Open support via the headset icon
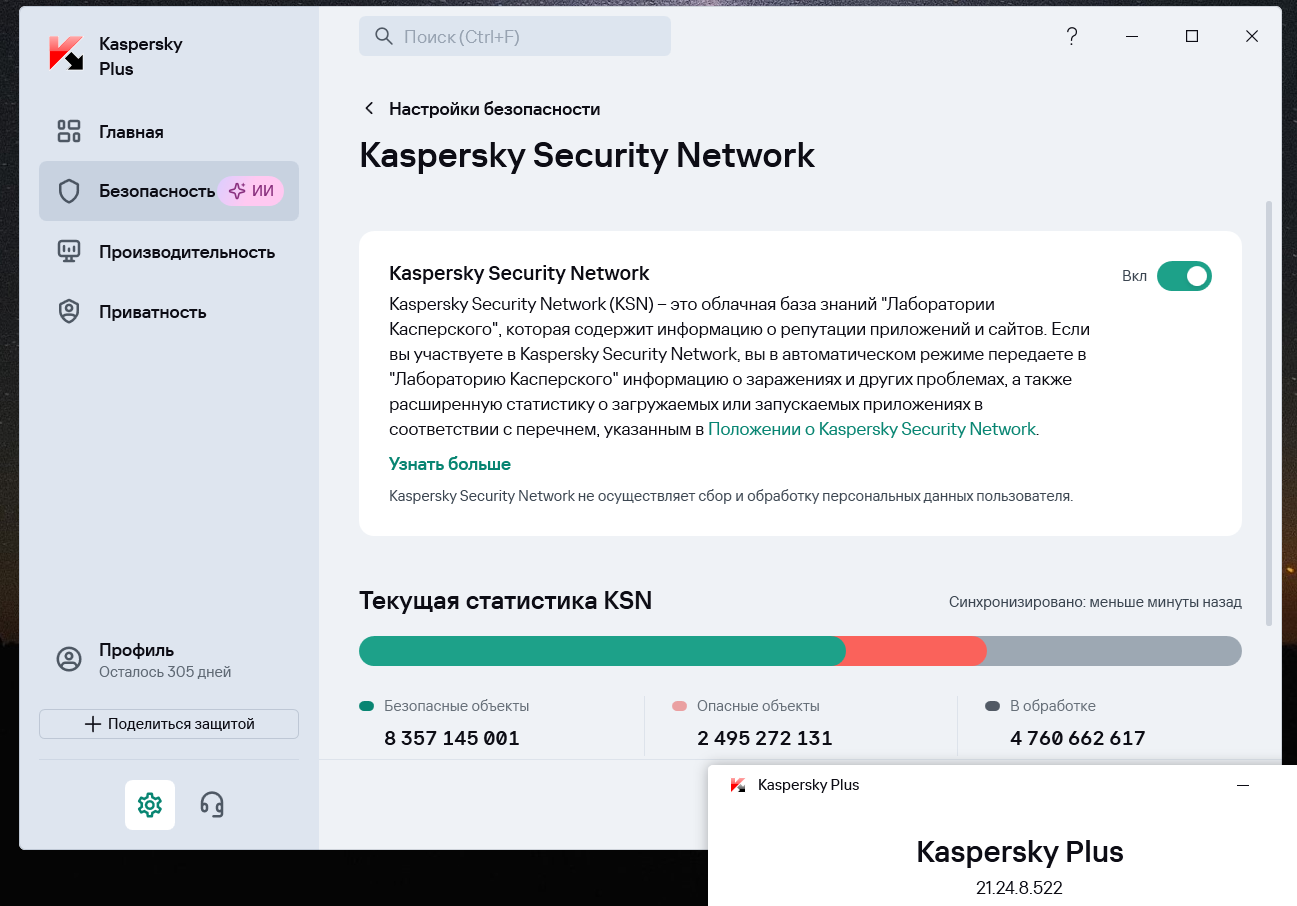1297x906 pixels. [x=212, y=804]
